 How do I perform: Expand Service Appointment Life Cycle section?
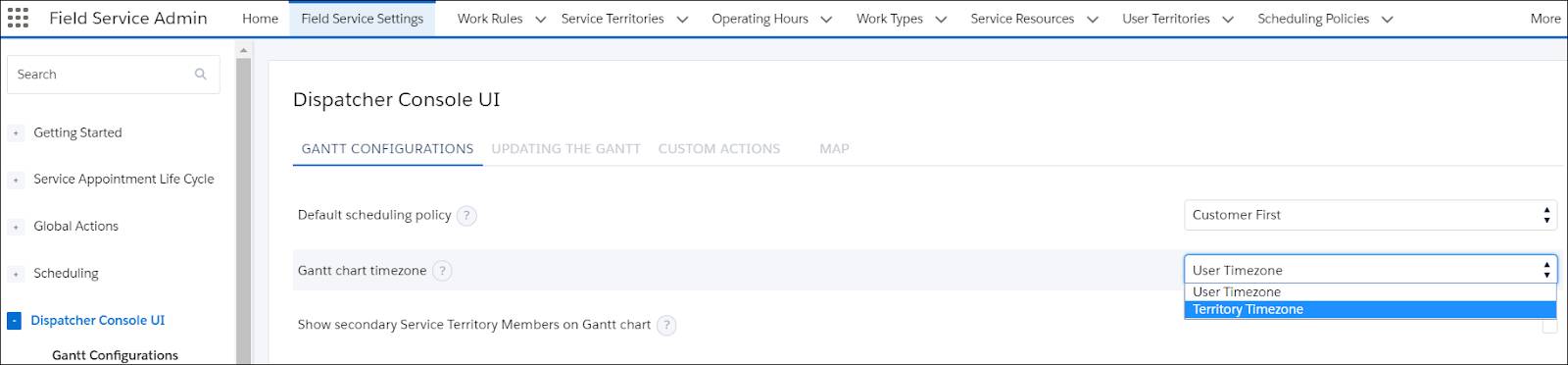click(x=16, y=180)
